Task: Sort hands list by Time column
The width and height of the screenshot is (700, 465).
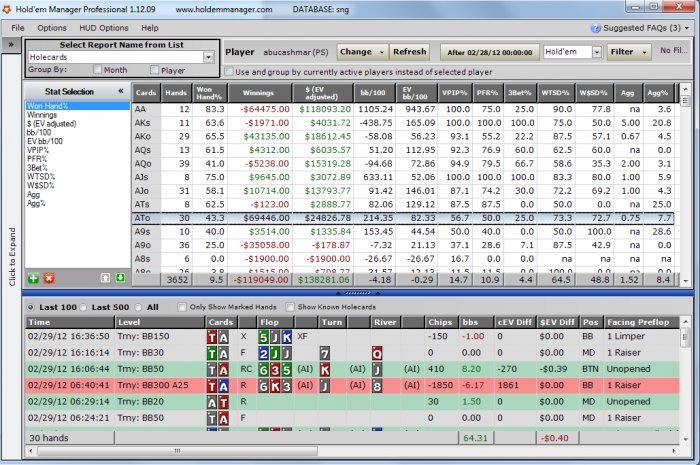Action: 70,322
